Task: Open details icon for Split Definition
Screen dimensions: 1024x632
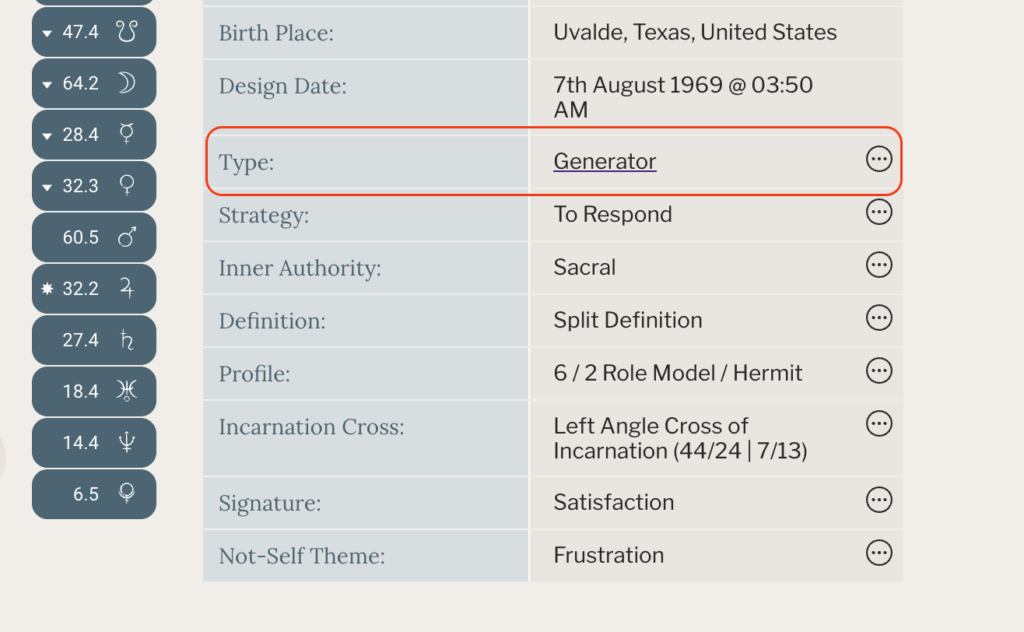Action: click(x=878, y=318)
